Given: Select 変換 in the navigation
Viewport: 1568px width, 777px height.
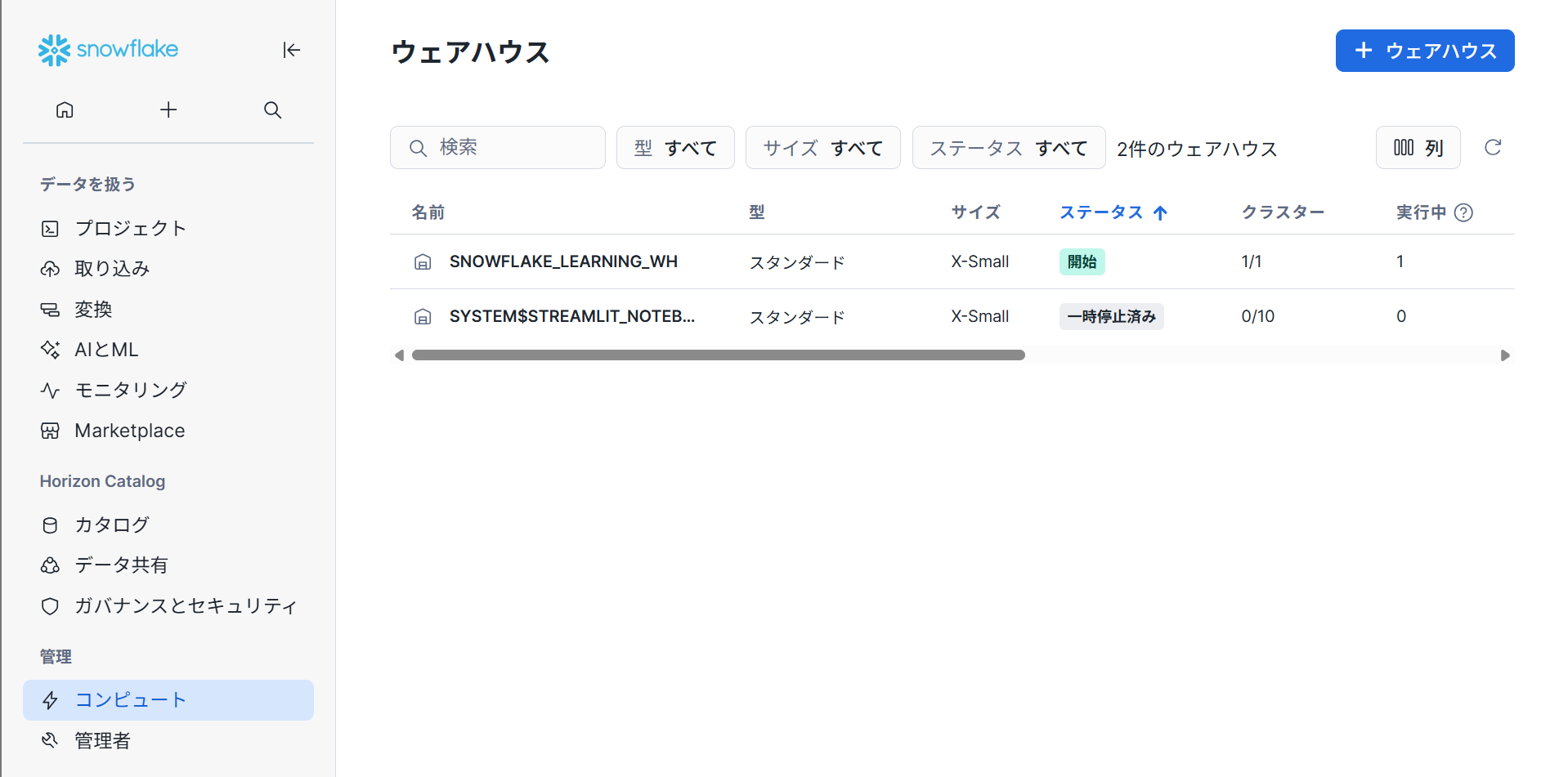Looking at the screenshot, I should click(x=168, y=310).
